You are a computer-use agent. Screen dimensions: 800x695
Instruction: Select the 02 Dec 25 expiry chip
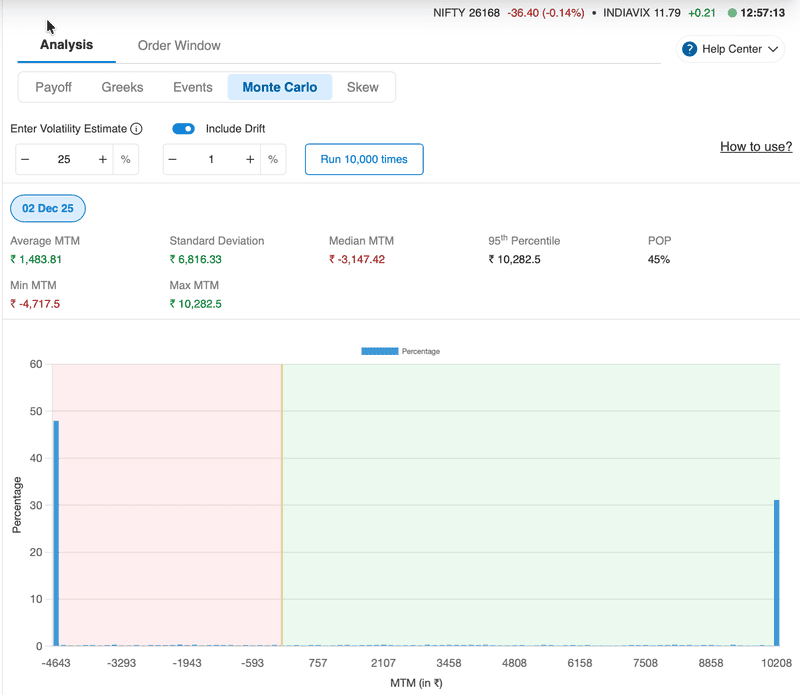click(x=47, y=208)
